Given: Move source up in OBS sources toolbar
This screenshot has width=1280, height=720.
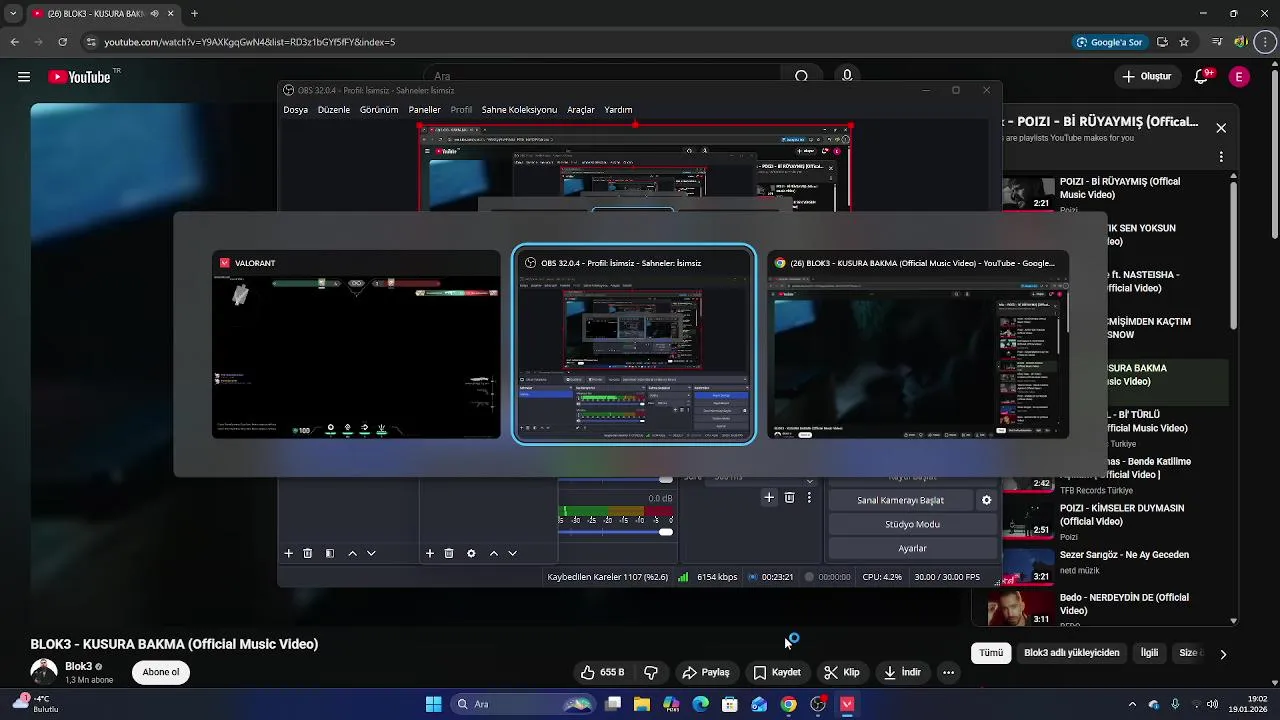Looking at the screenshot, I should [x=493, y=553].
